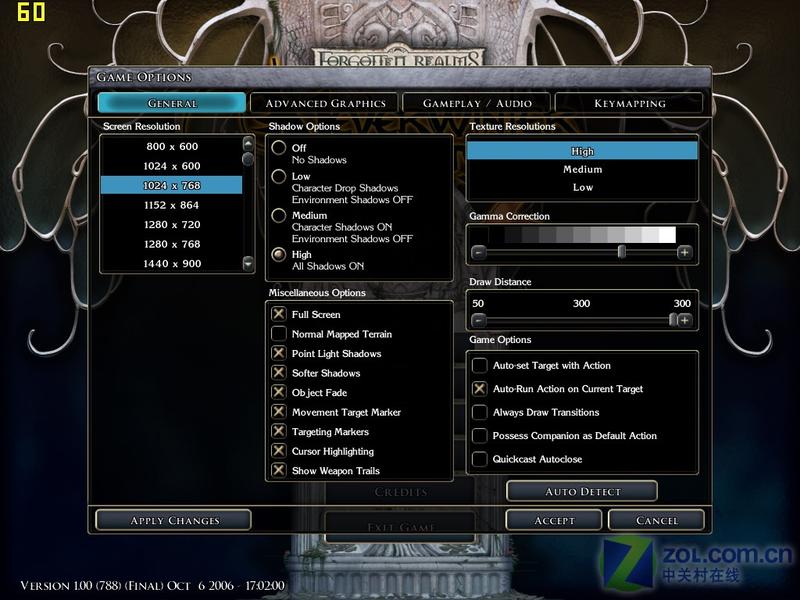Screen dimensions: 800x600
Task: Open the Gameplay / Audio tab
Action: click(x=477, y=103)
